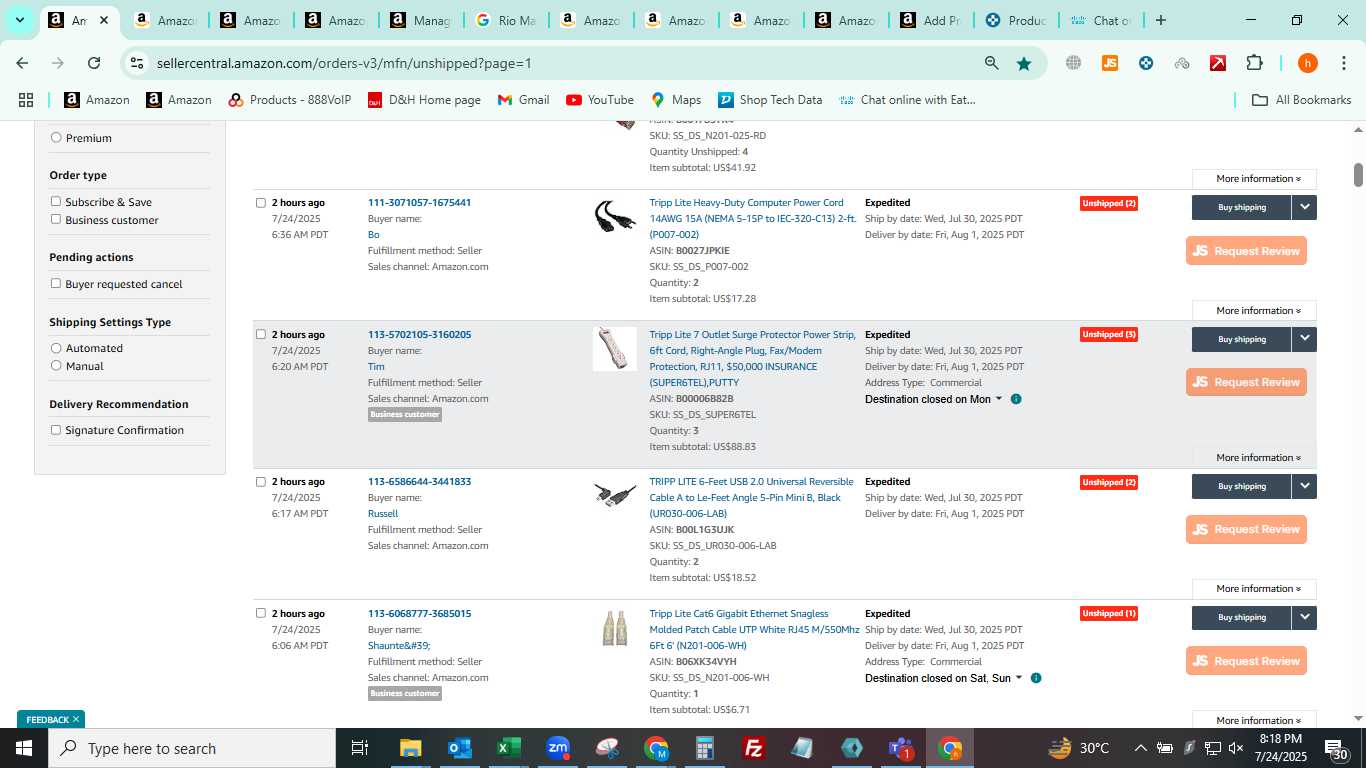The height and width of the screenshot is (768, 1366).
Task: Go back to previous page
Action: click(22, 63)
